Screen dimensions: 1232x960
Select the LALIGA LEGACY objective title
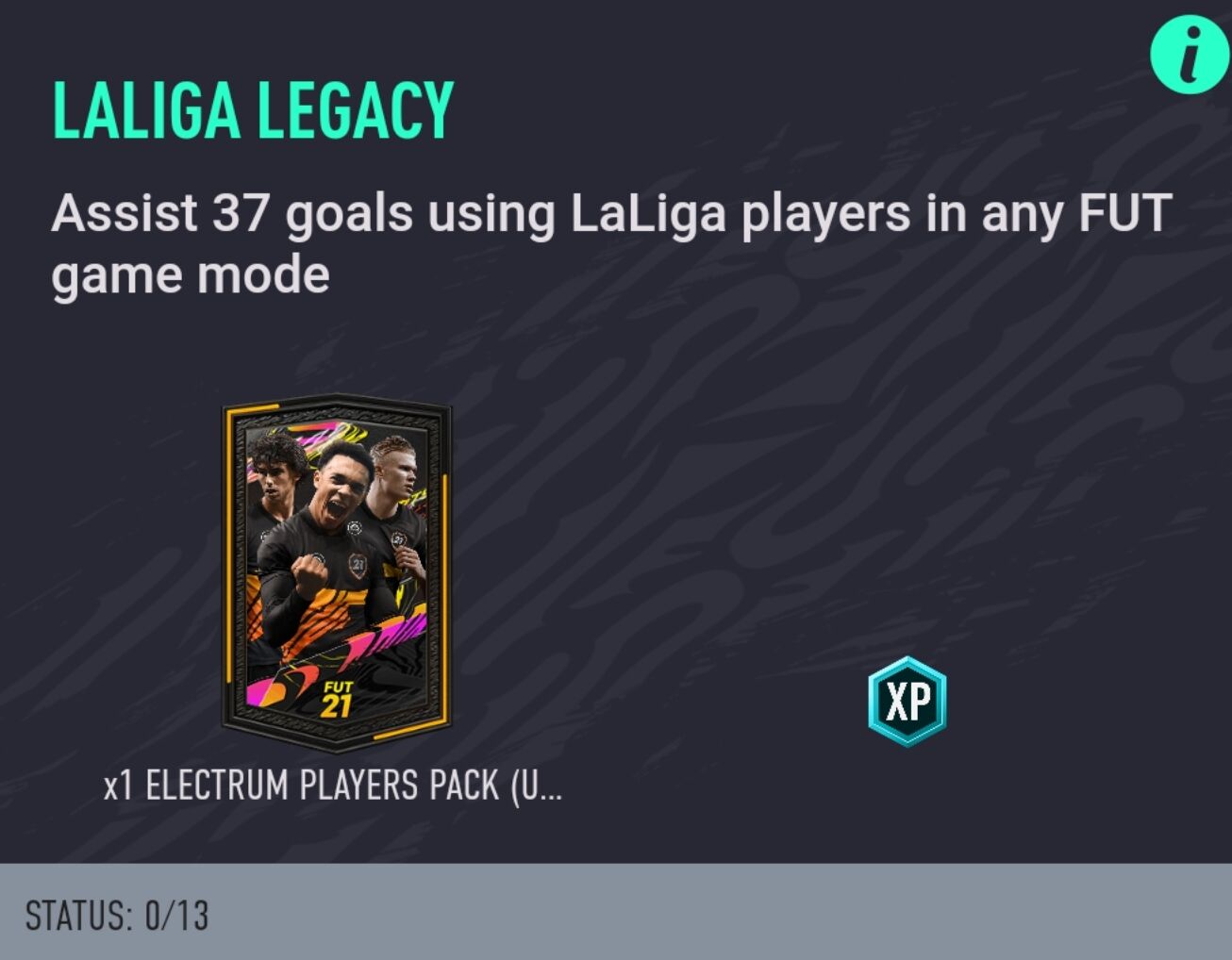click(253, 109)
